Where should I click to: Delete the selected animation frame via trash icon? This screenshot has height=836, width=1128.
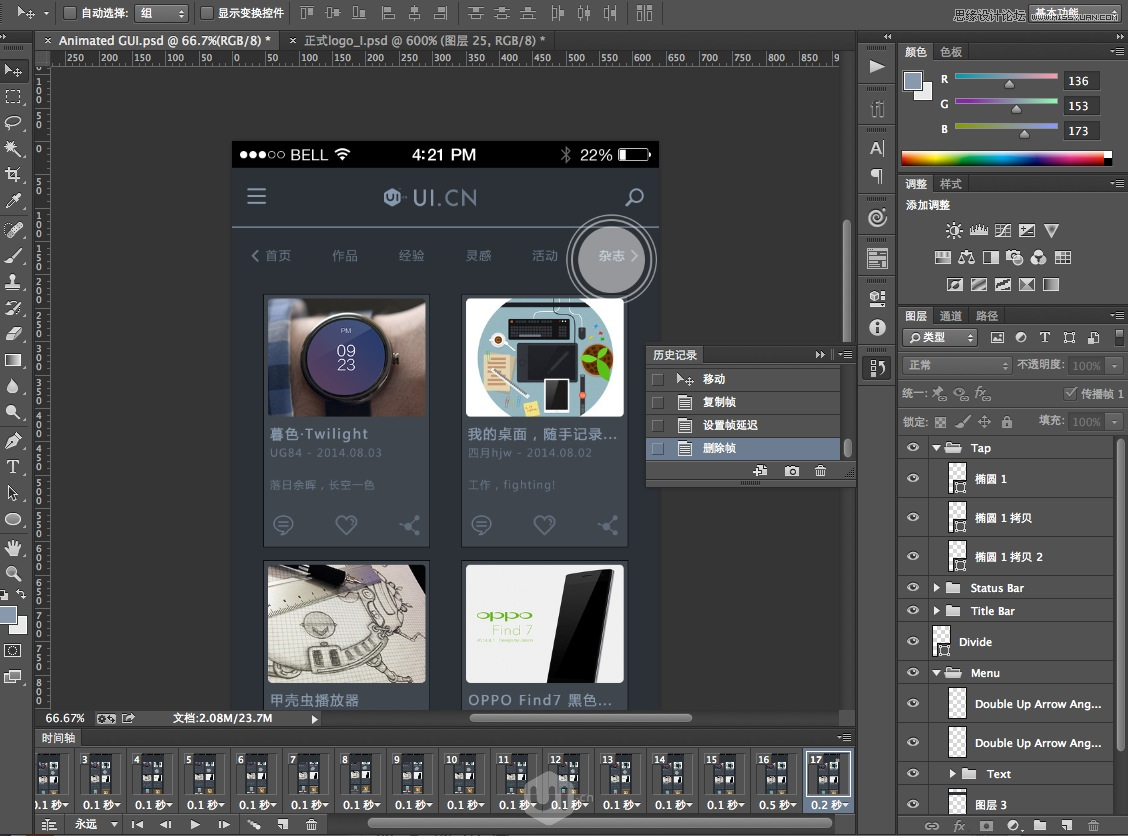(311, 822)
